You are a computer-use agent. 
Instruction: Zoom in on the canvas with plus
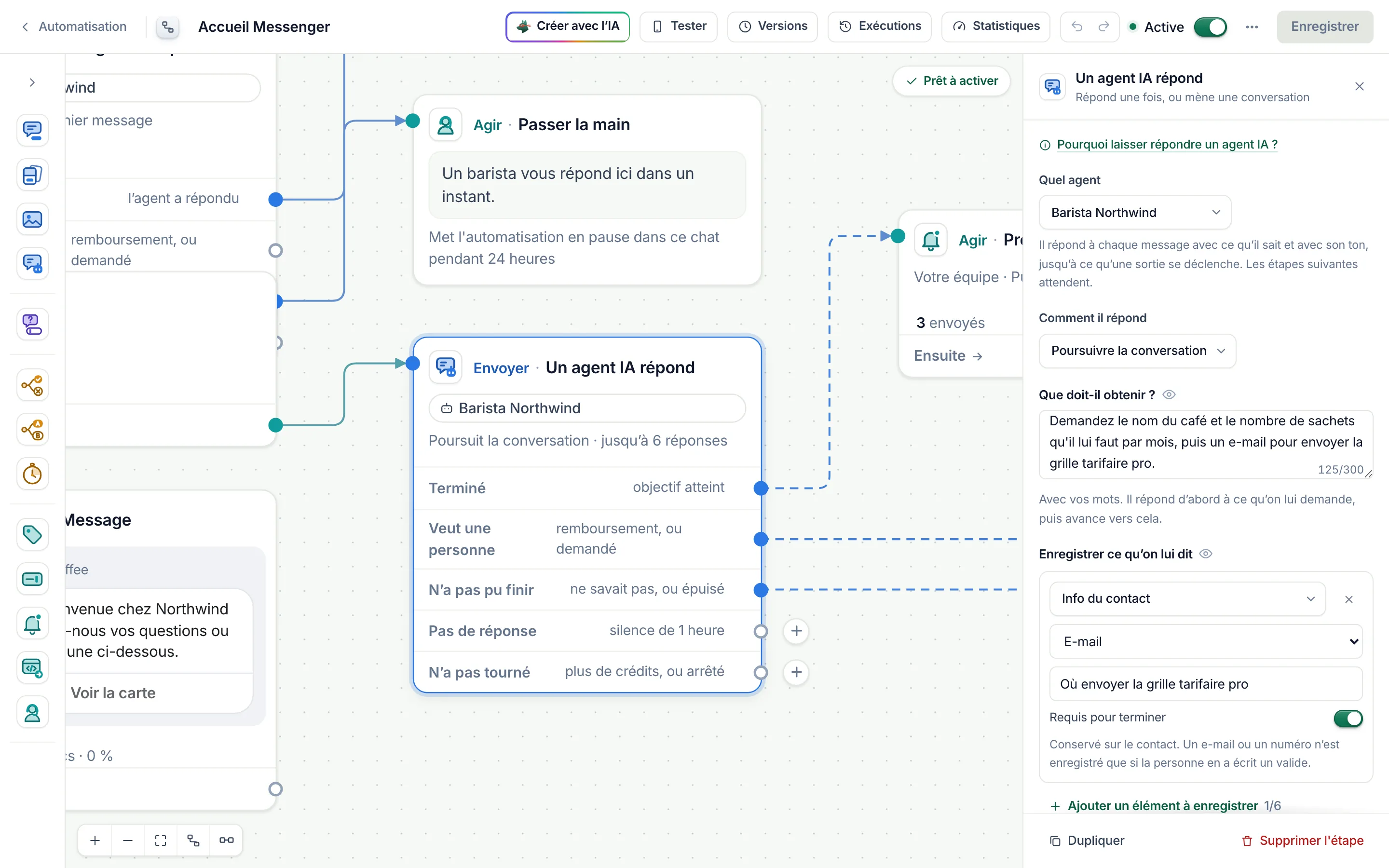pos(95,841)
